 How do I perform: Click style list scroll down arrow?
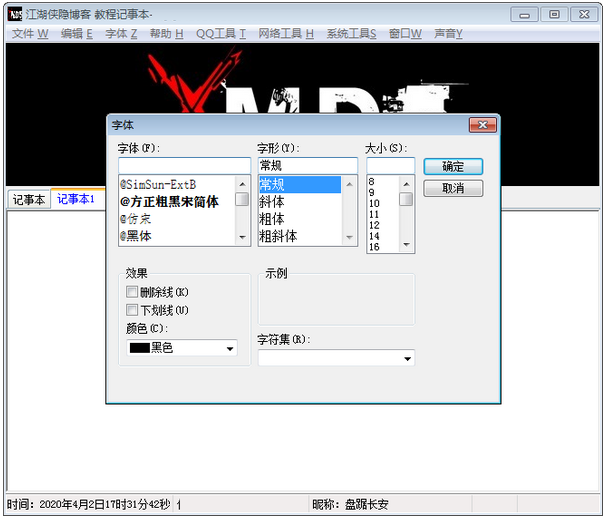[349, 237]
